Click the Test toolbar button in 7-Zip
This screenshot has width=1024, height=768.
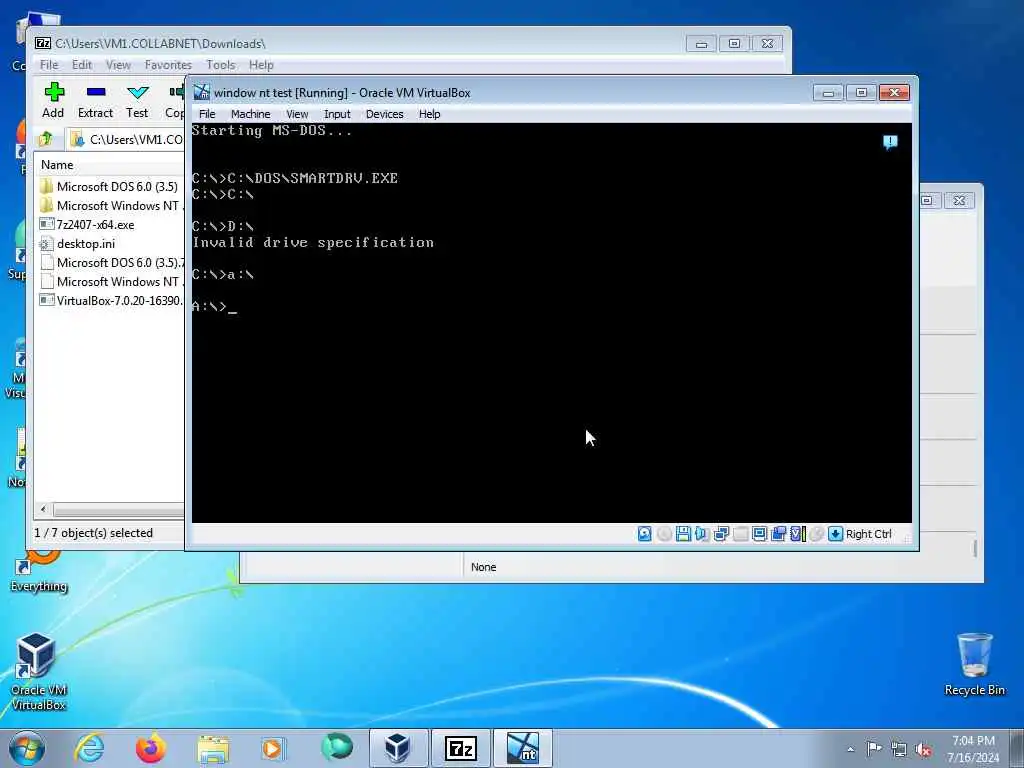pos(137,100)
